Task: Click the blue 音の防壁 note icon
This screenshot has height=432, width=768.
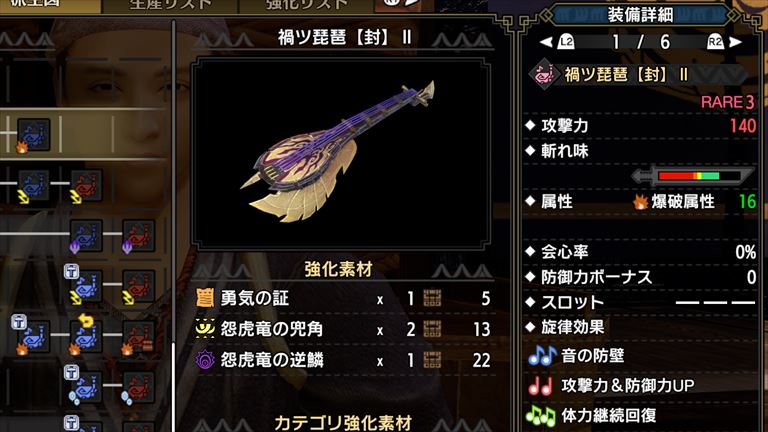Action: [542, 356]
